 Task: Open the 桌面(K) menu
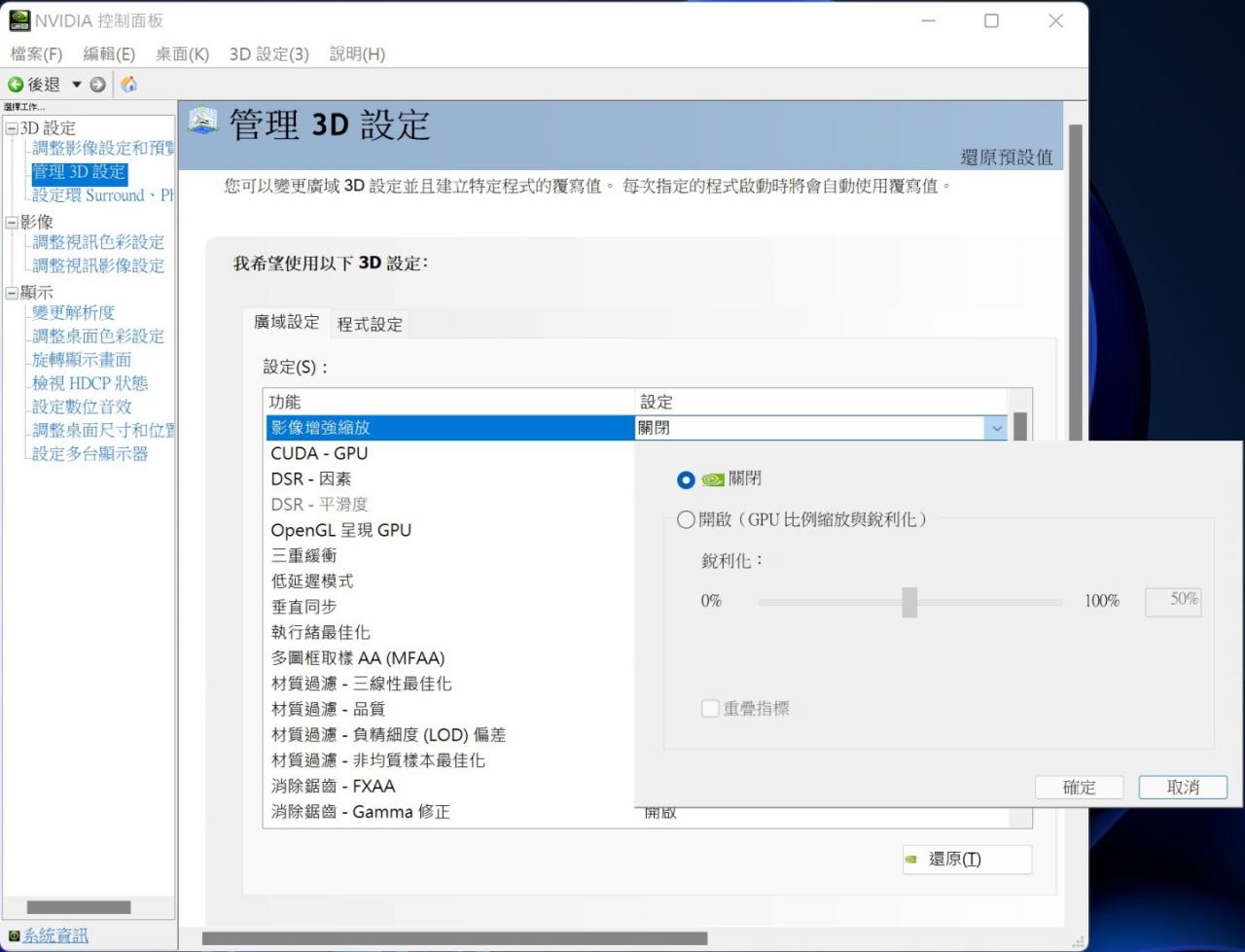pos(182,54)
